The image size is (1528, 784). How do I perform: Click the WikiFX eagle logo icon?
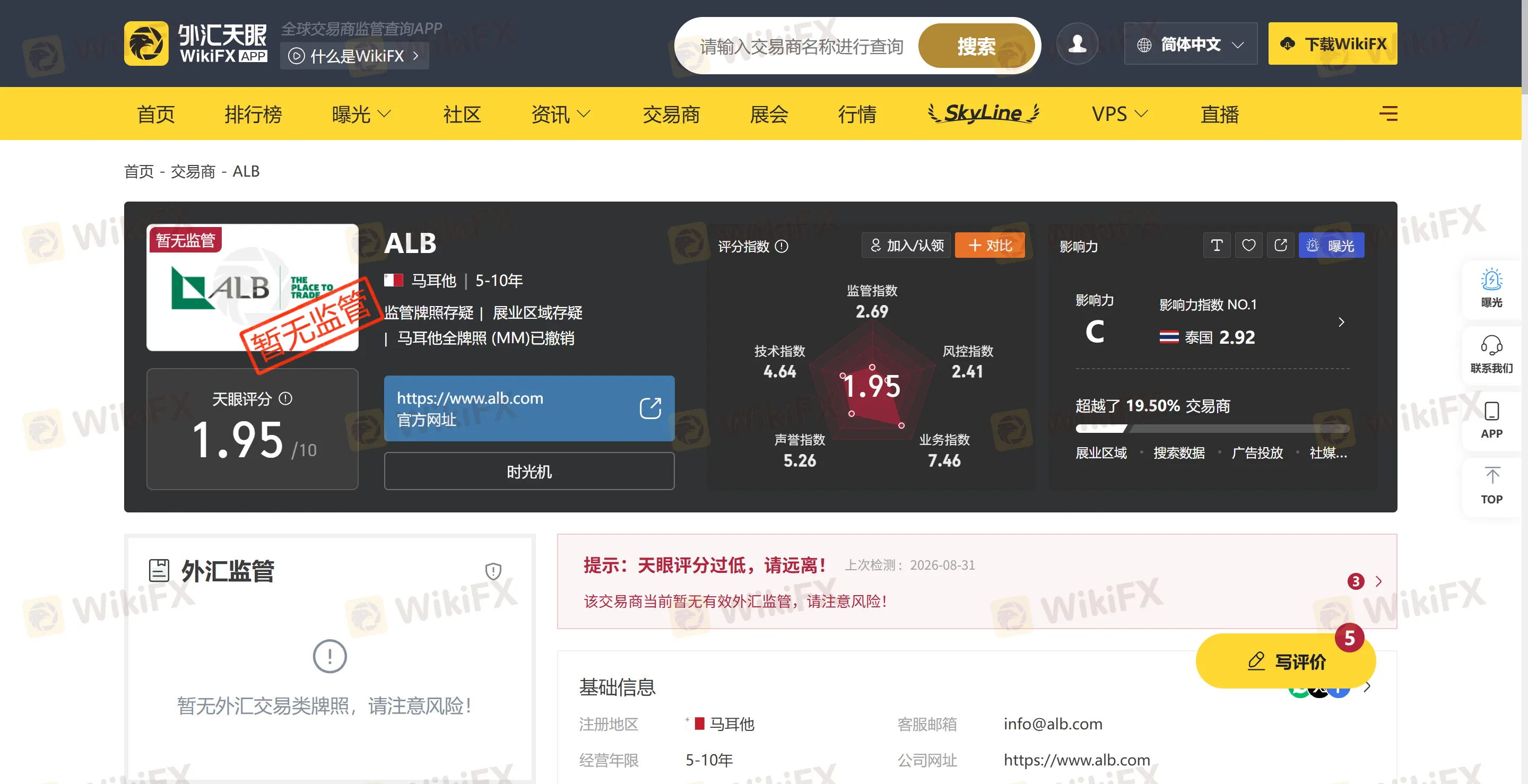[146, 44]
